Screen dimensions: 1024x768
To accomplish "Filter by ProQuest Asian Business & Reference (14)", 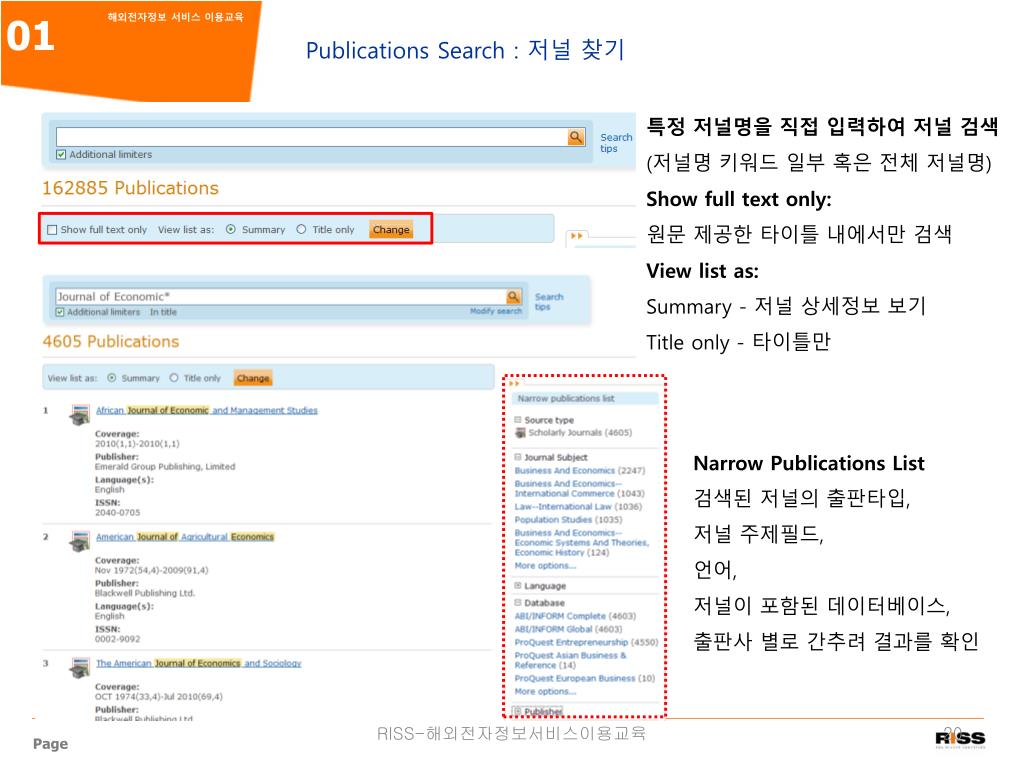I will point(570,660).
